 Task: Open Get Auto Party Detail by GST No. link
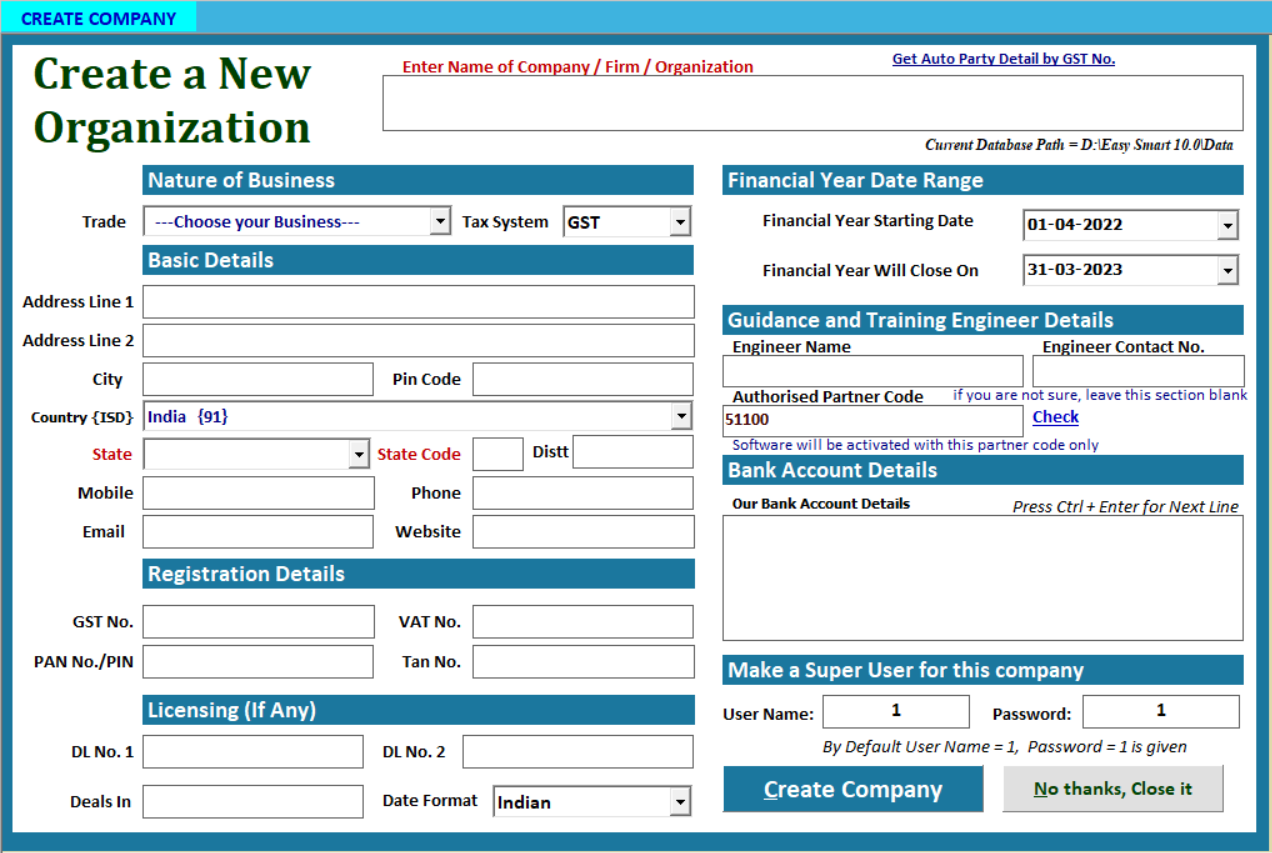[1003, 59]
